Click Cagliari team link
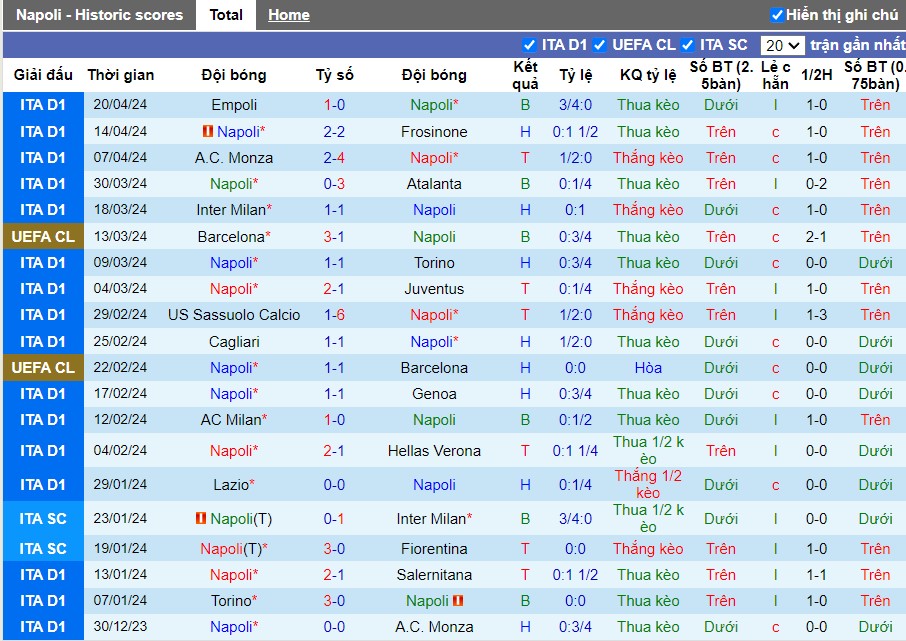This screenshot has width=906, height=641. point(234,342)
